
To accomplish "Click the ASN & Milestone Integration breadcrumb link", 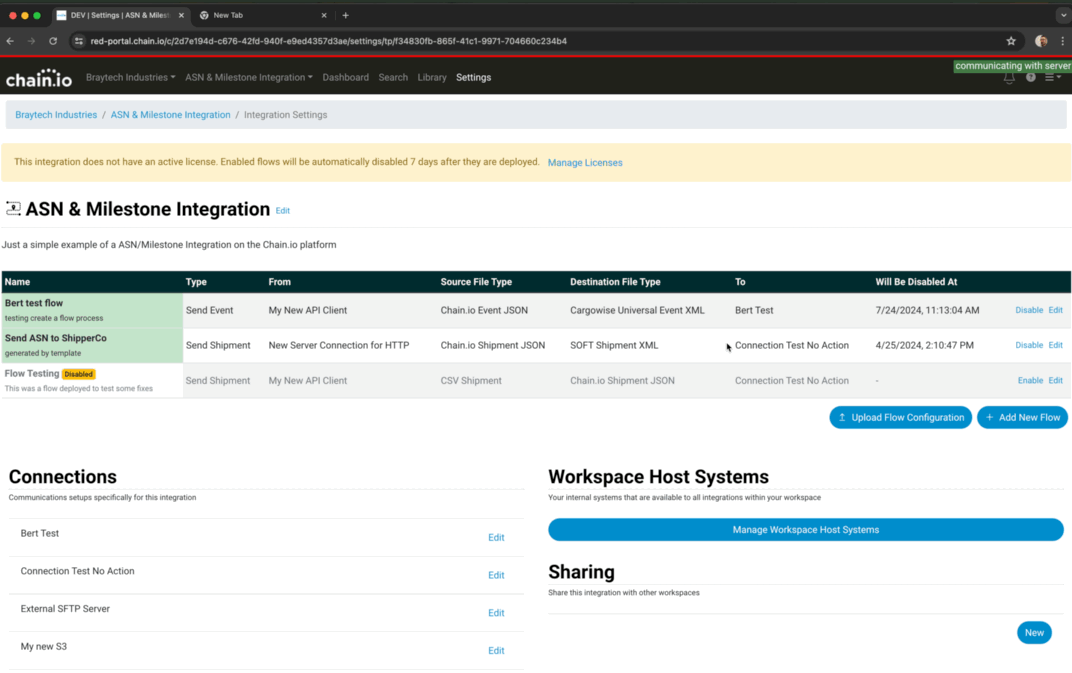I will tap(170, 115).
